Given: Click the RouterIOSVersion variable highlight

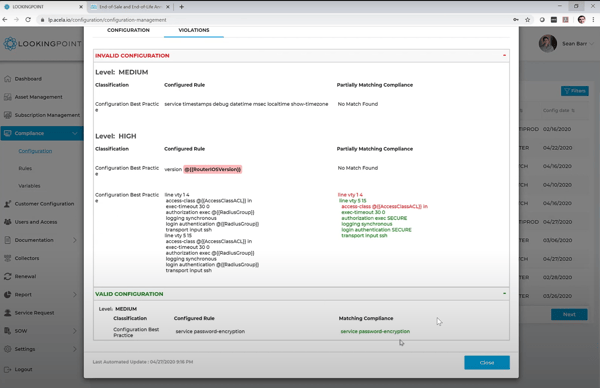Looking at the screenshot, I should pos(212,169).
